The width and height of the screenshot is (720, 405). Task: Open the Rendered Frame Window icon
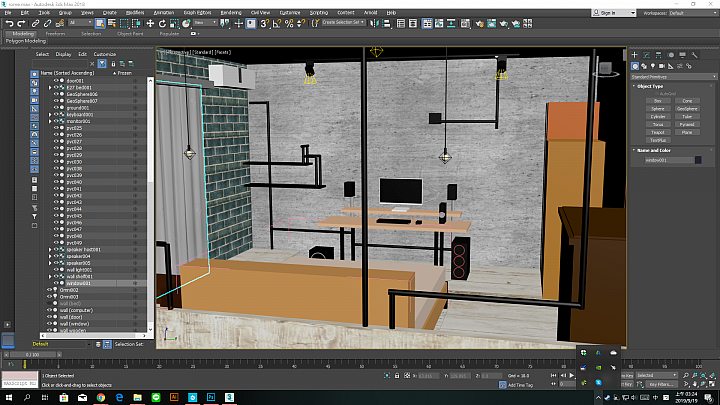tap(491, 23)
